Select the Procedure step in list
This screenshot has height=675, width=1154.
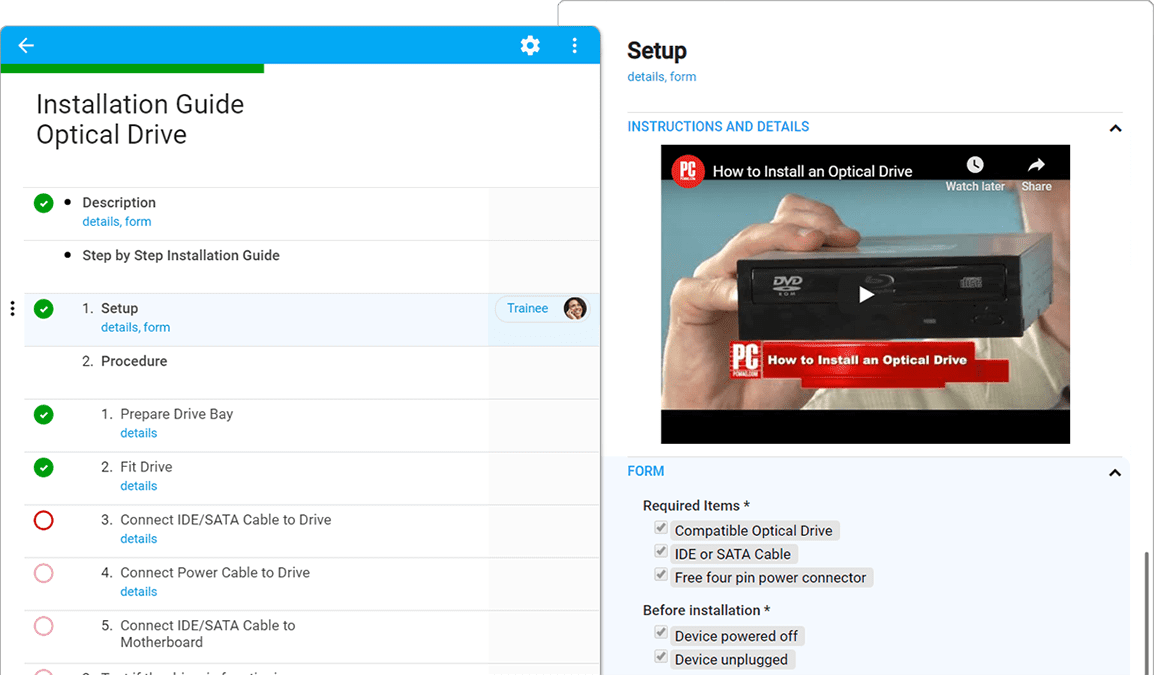point(134,361)
